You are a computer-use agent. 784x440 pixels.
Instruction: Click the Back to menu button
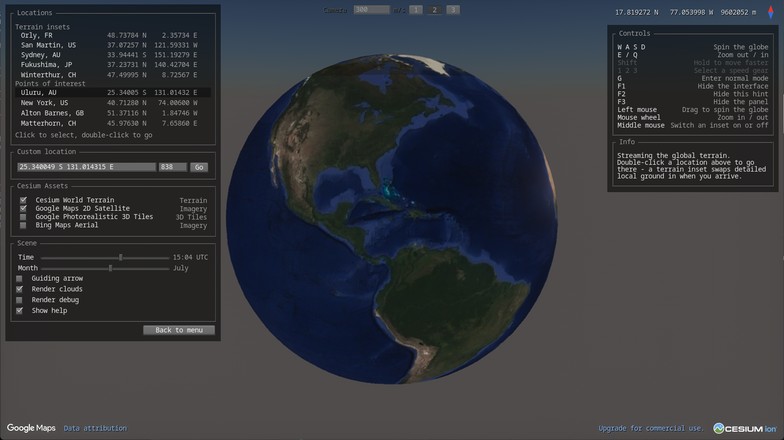click(x=179, y=330)
